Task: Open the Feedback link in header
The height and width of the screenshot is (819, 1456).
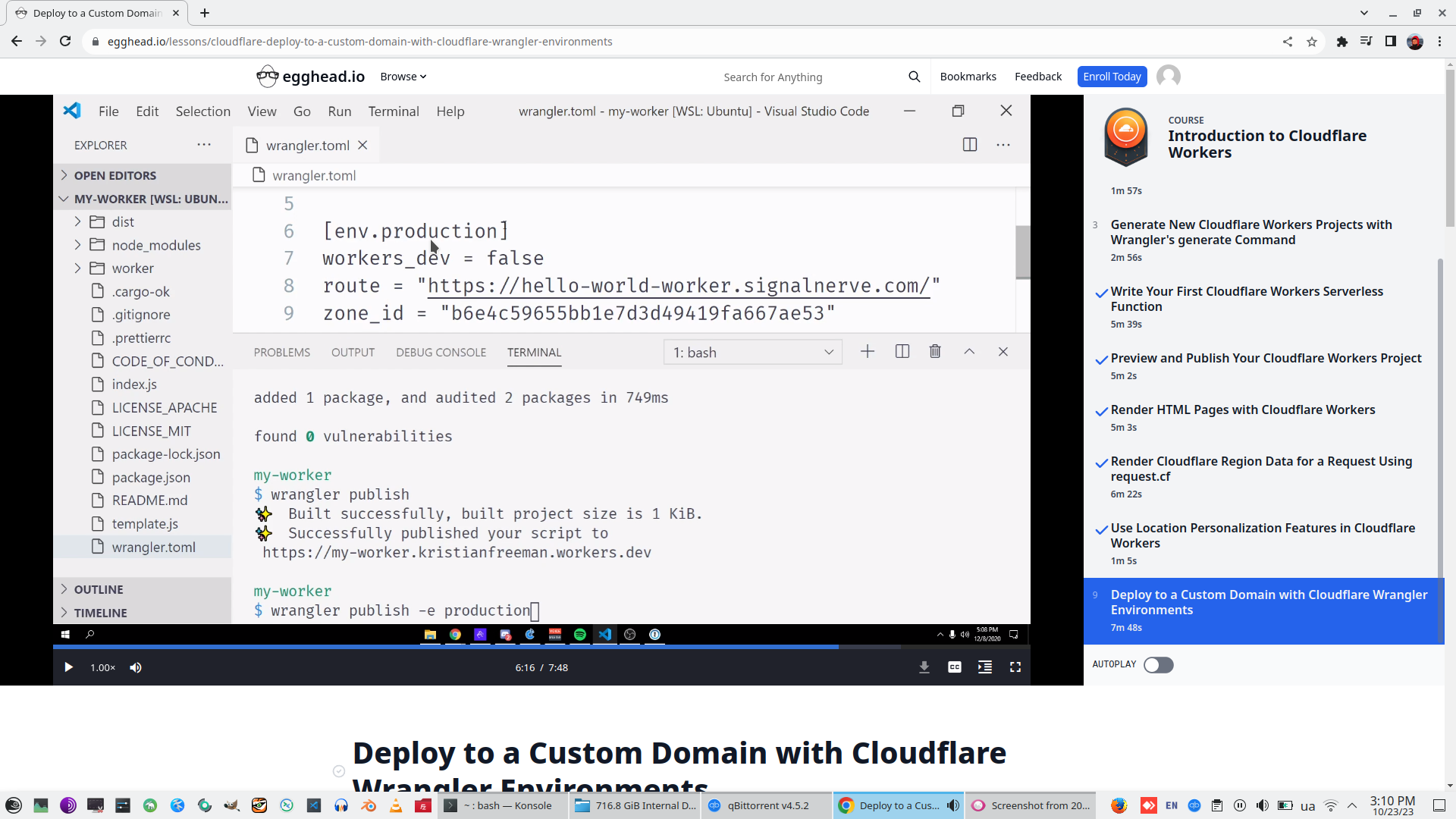Action: (1037, 77)
